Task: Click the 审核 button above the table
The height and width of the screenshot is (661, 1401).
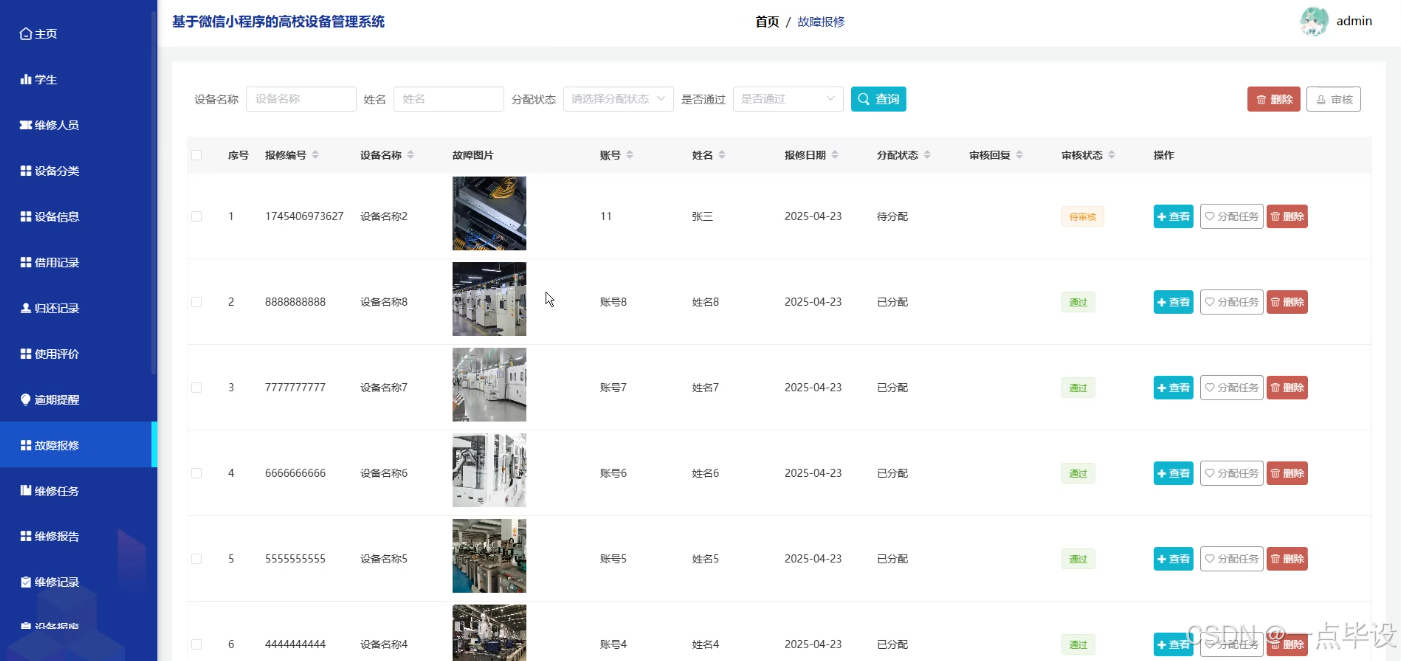Action: pos(1333,99)
